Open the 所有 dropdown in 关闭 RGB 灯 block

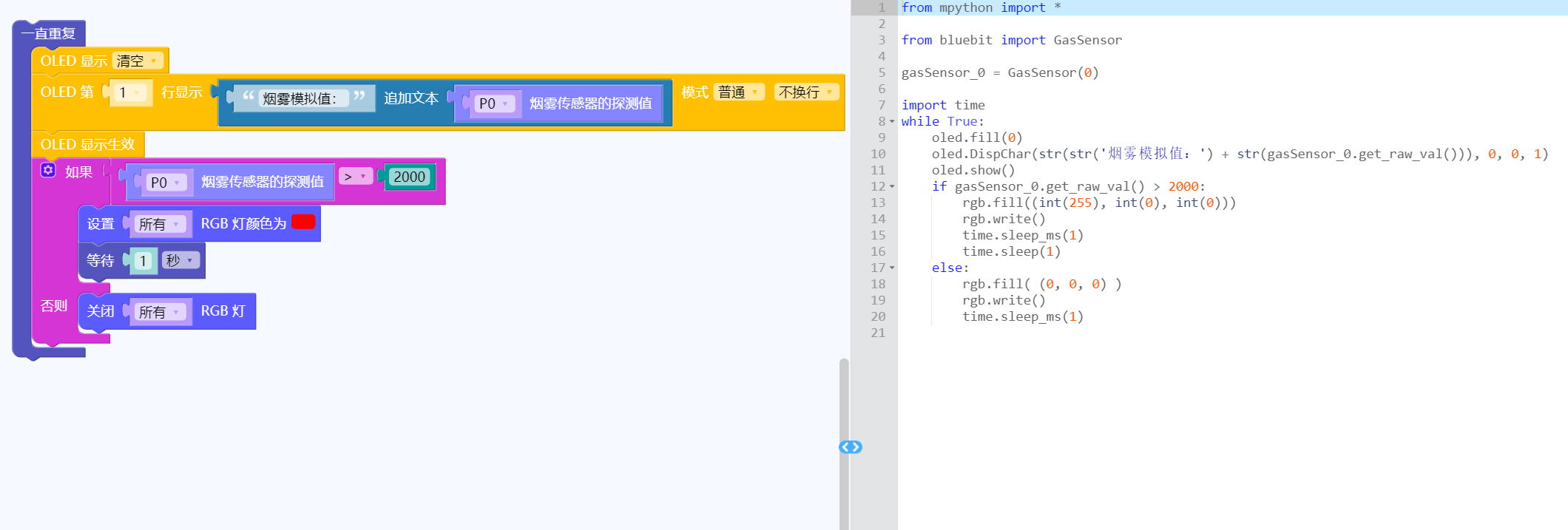[x=159, y=312]
